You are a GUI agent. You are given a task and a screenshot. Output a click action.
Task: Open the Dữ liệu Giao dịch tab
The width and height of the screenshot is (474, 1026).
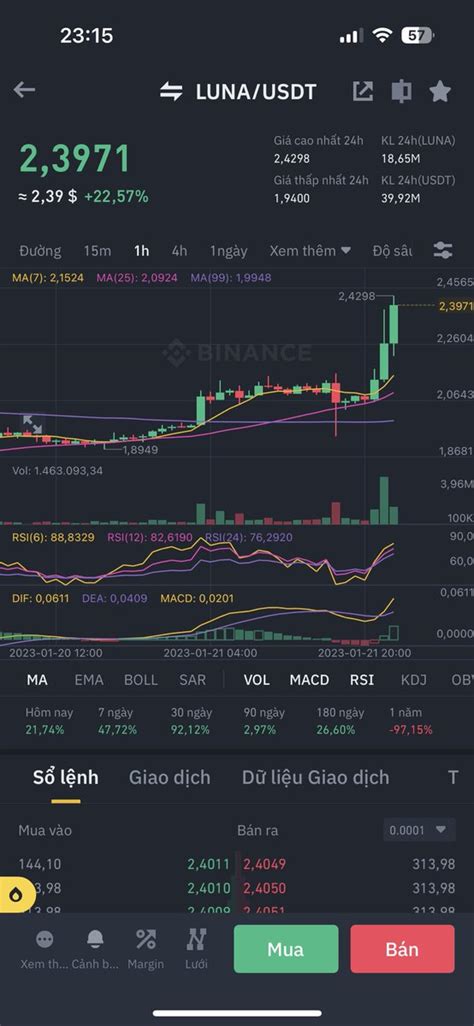coord(316,777)
